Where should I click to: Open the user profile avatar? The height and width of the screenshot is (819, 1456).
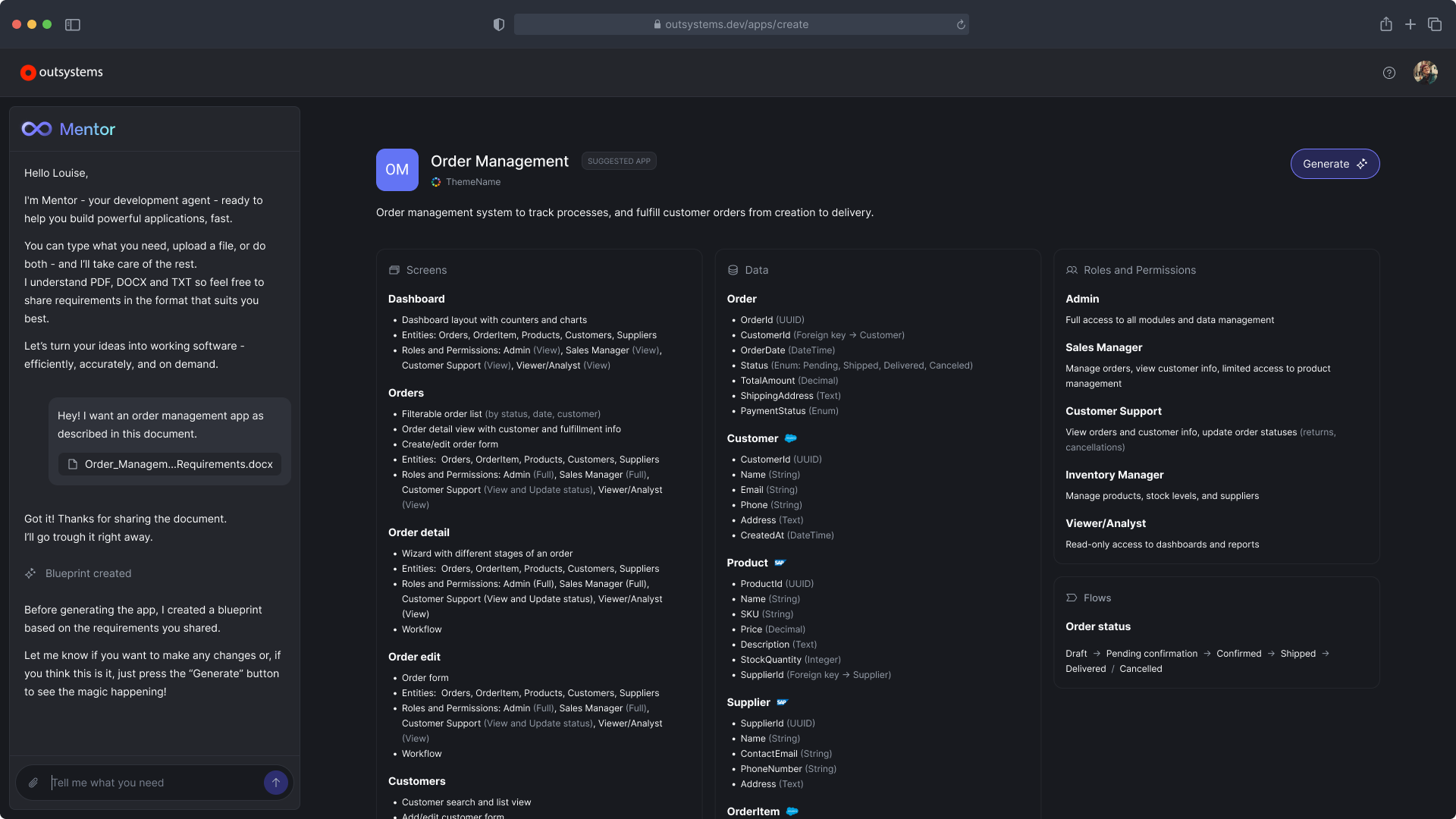click(1425, 73)
